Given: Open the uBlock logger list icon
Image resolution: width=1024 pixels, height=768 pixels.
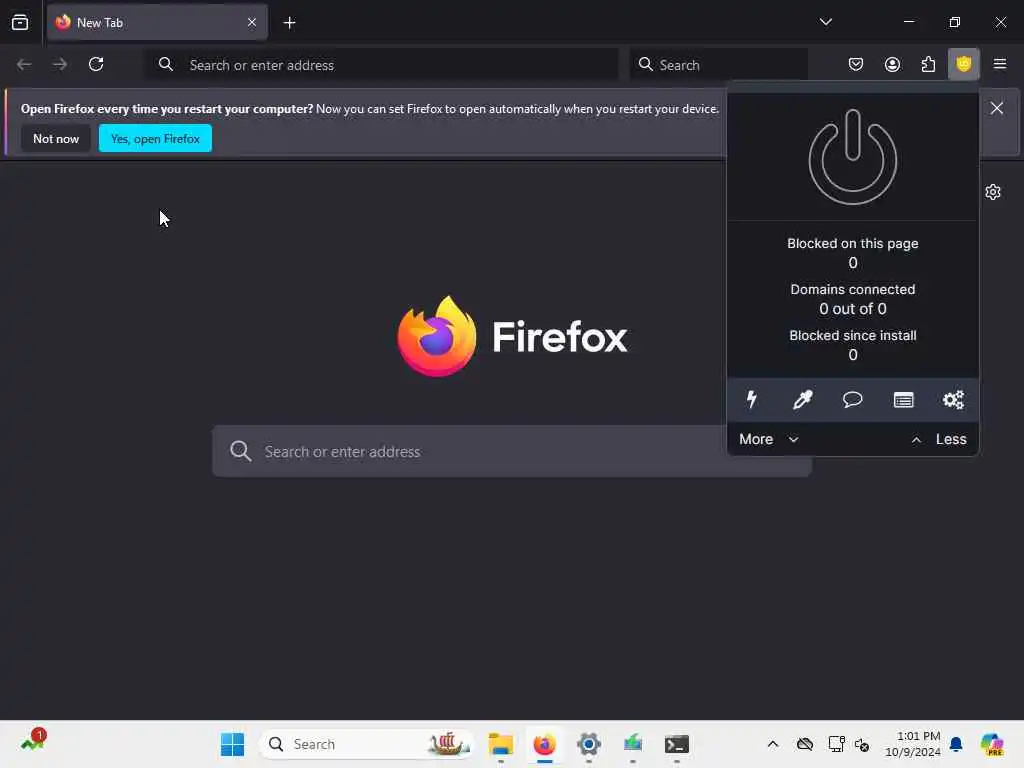Looking at the screenshot, I should click(903, 400).
